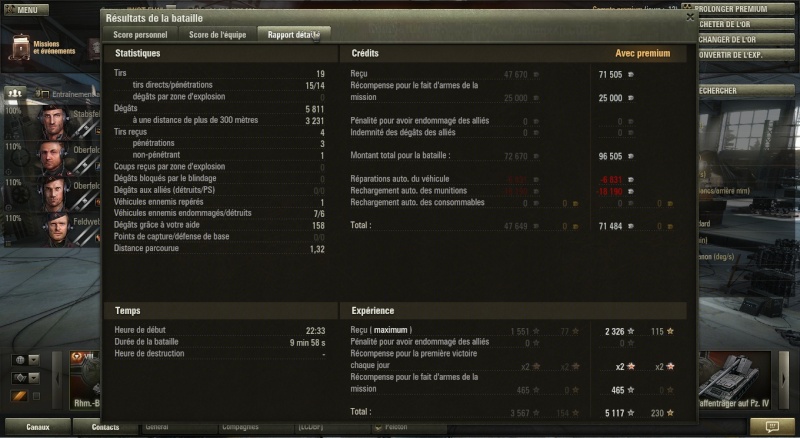
Task: Click Distance parcourue value 1,32
Action: (x=317, y=249)
